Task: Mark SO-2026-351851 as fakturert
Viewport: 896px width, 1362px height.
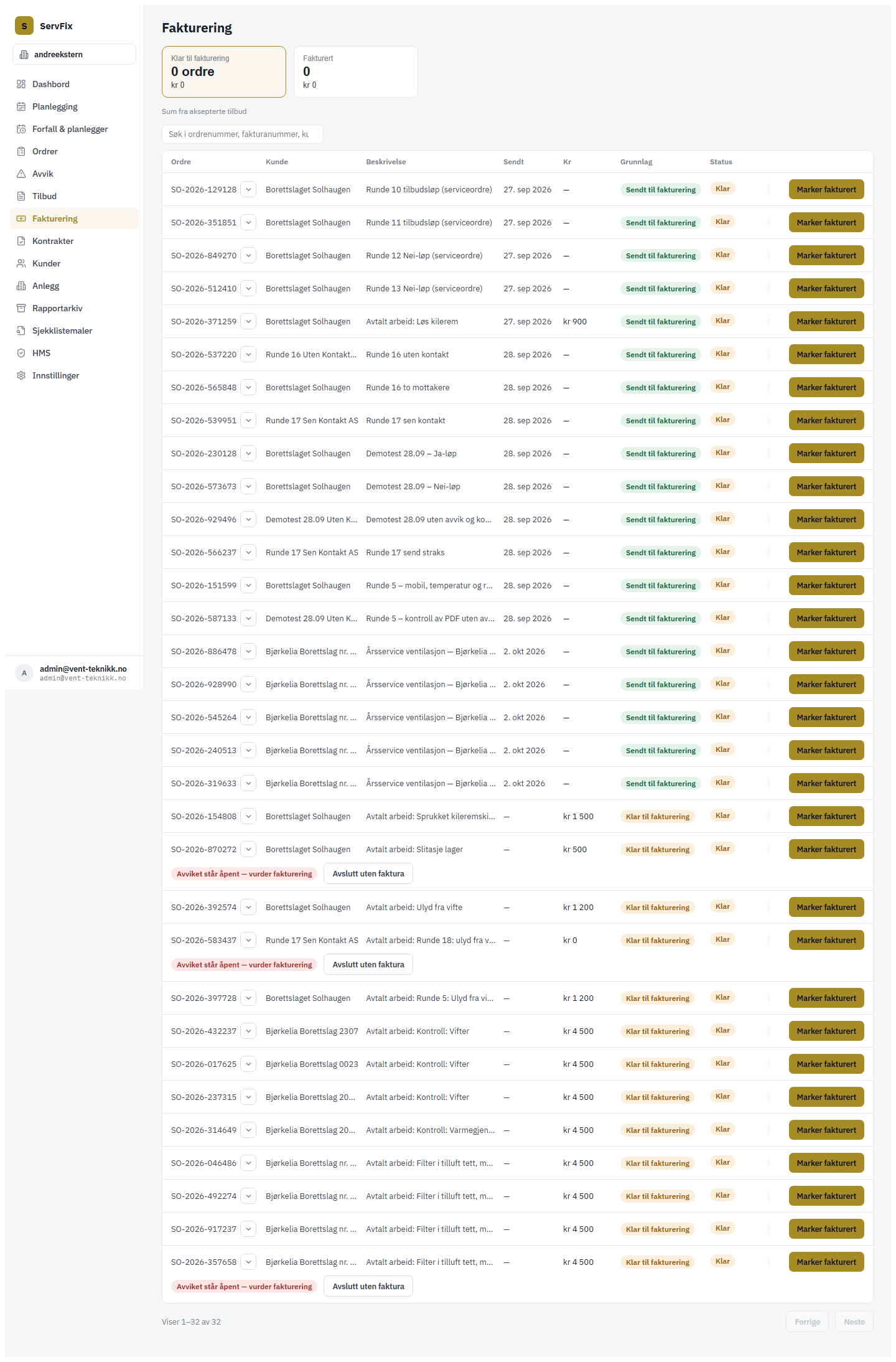Action: click(826, 222)
